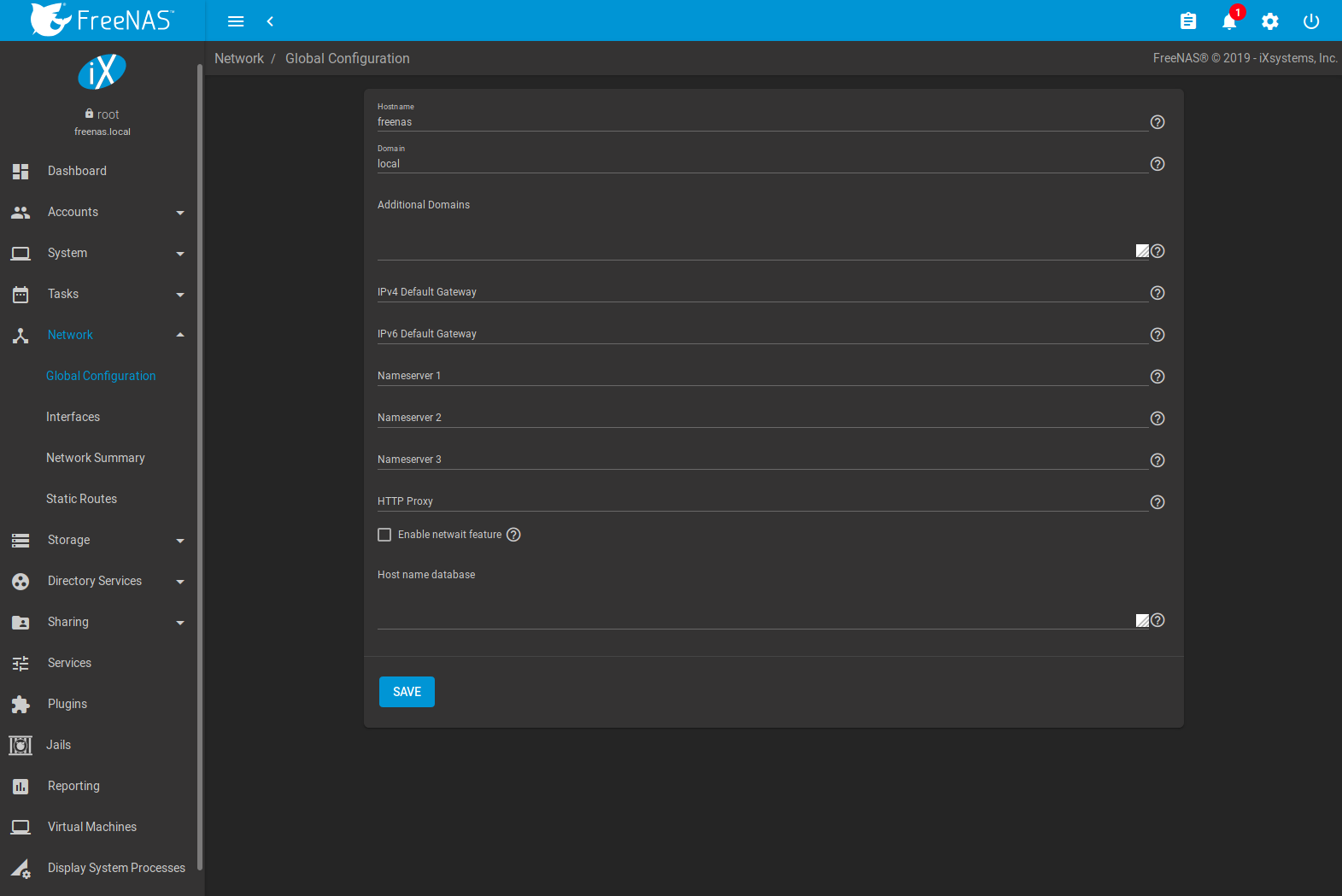Click the power button icon
This screenshot has width=1342, height=896.
pyautogui.click(x=1311, y=21)
